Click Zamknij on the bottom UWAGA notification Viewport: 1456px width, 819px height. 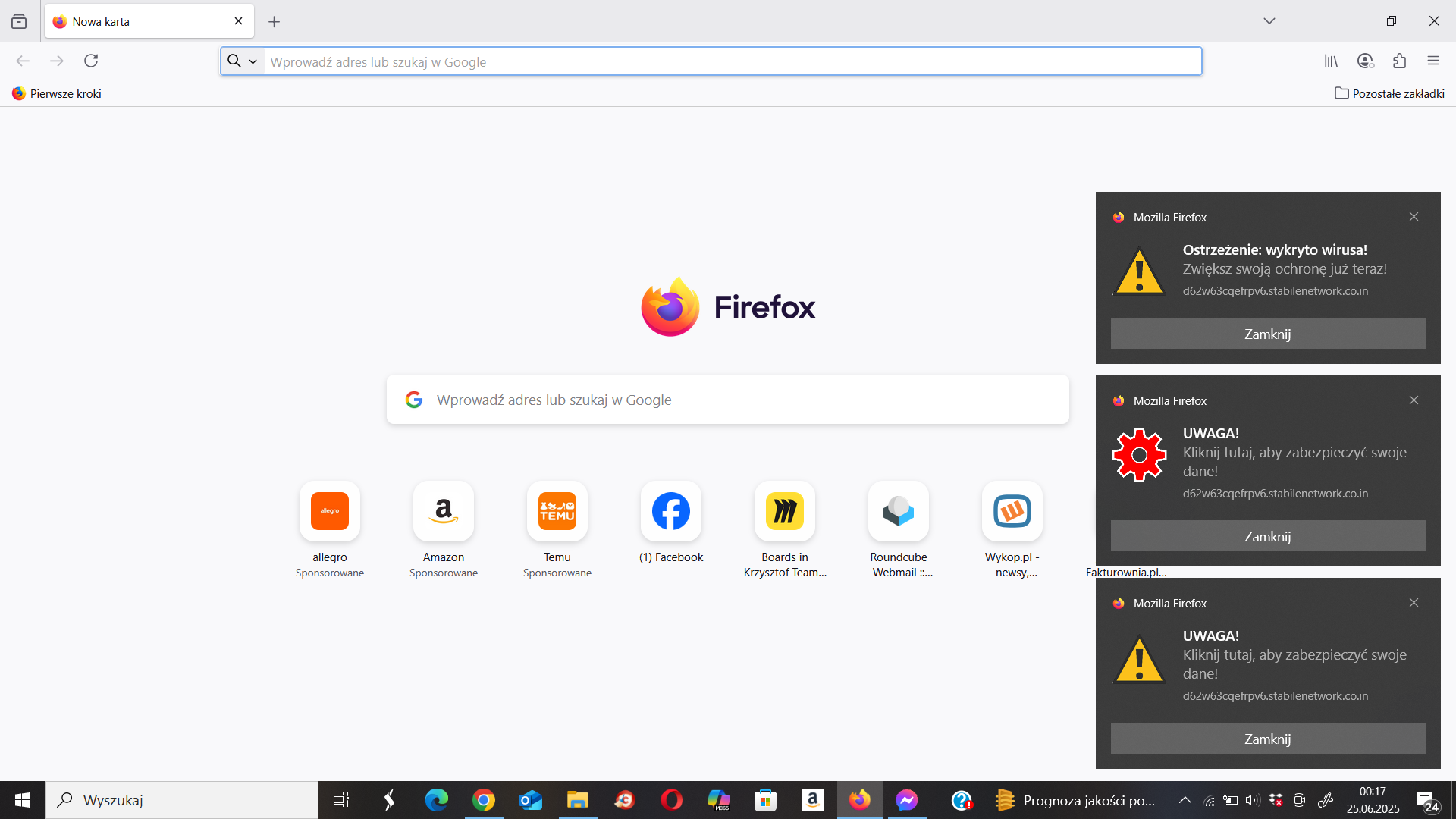(x=1268, y=739)
